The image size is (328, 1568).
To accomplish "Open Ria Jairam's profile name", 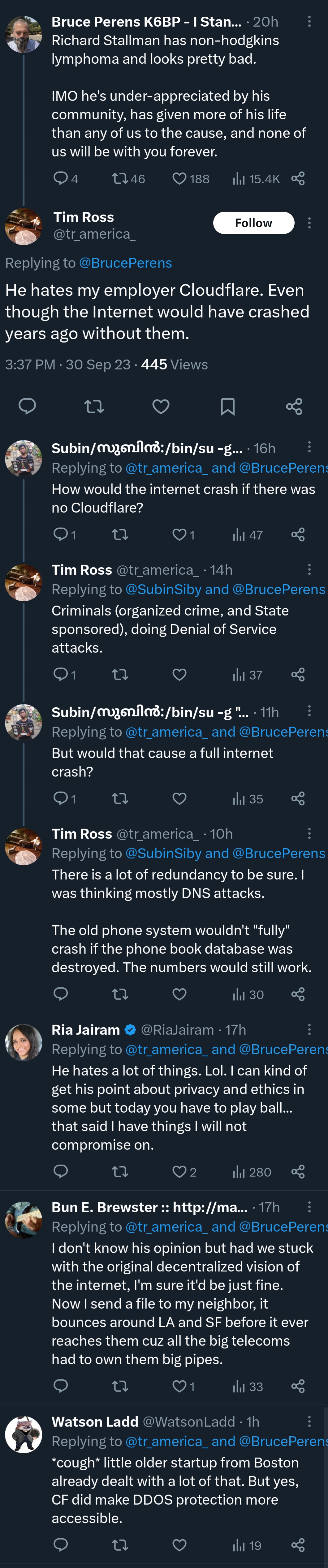I will (86, 1029).
